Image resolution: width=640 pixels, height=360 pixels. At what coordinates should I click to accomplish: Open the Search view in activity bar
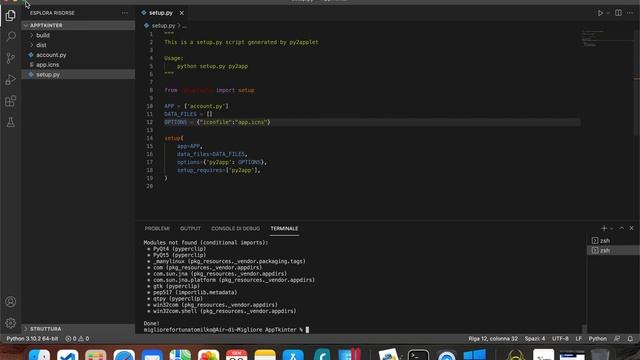click(11, 37)
